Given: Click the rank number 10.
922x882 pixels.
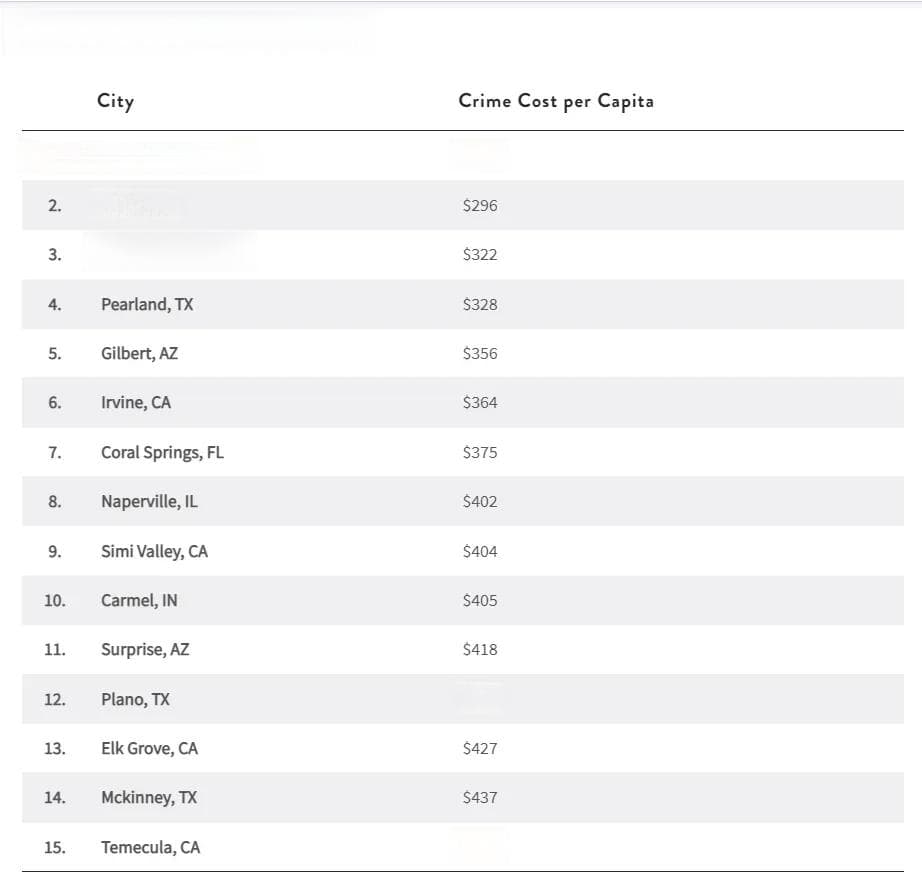Looking at the screenshot, I should pyautogui.click(x=55, y=600).
